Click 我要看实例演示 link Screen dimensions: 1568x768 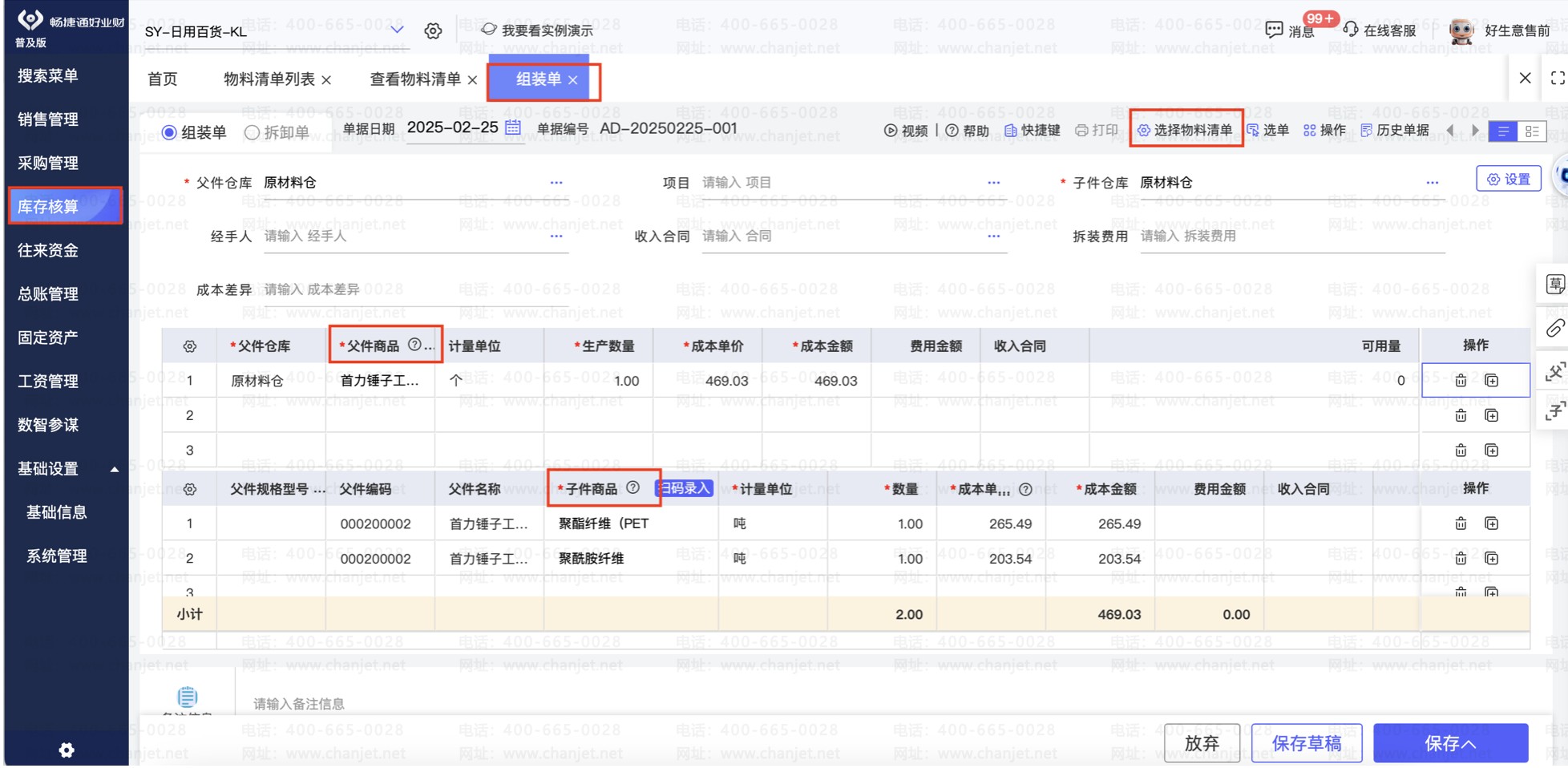(537, 30)
